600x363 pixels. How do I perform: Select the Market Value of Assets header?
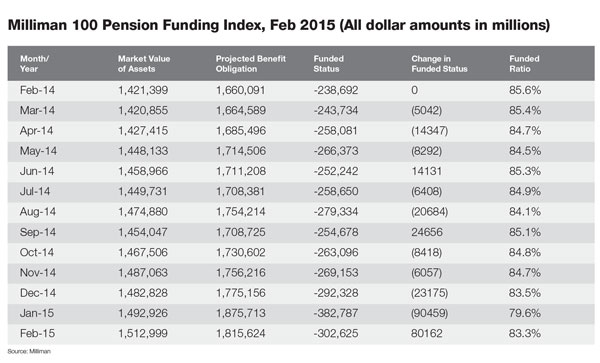click(x=144, y=64)
